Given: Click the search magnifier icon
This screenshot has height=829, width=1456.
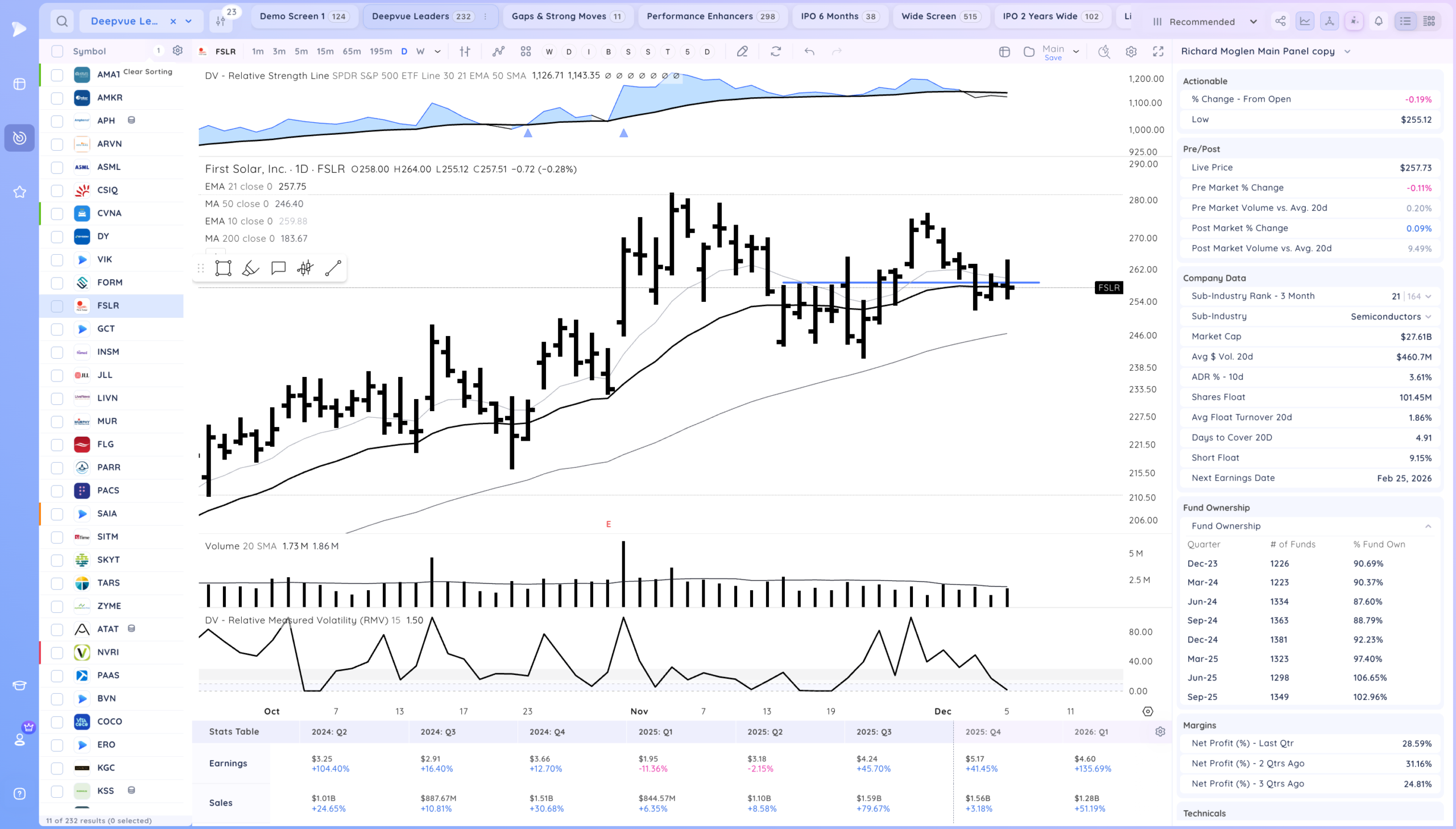Looking at the screenshot, I should [62, 22].
